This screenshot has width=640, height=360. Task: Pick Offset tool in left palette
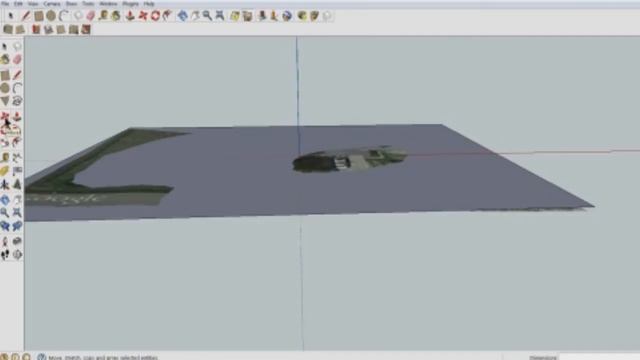point(17,142)
